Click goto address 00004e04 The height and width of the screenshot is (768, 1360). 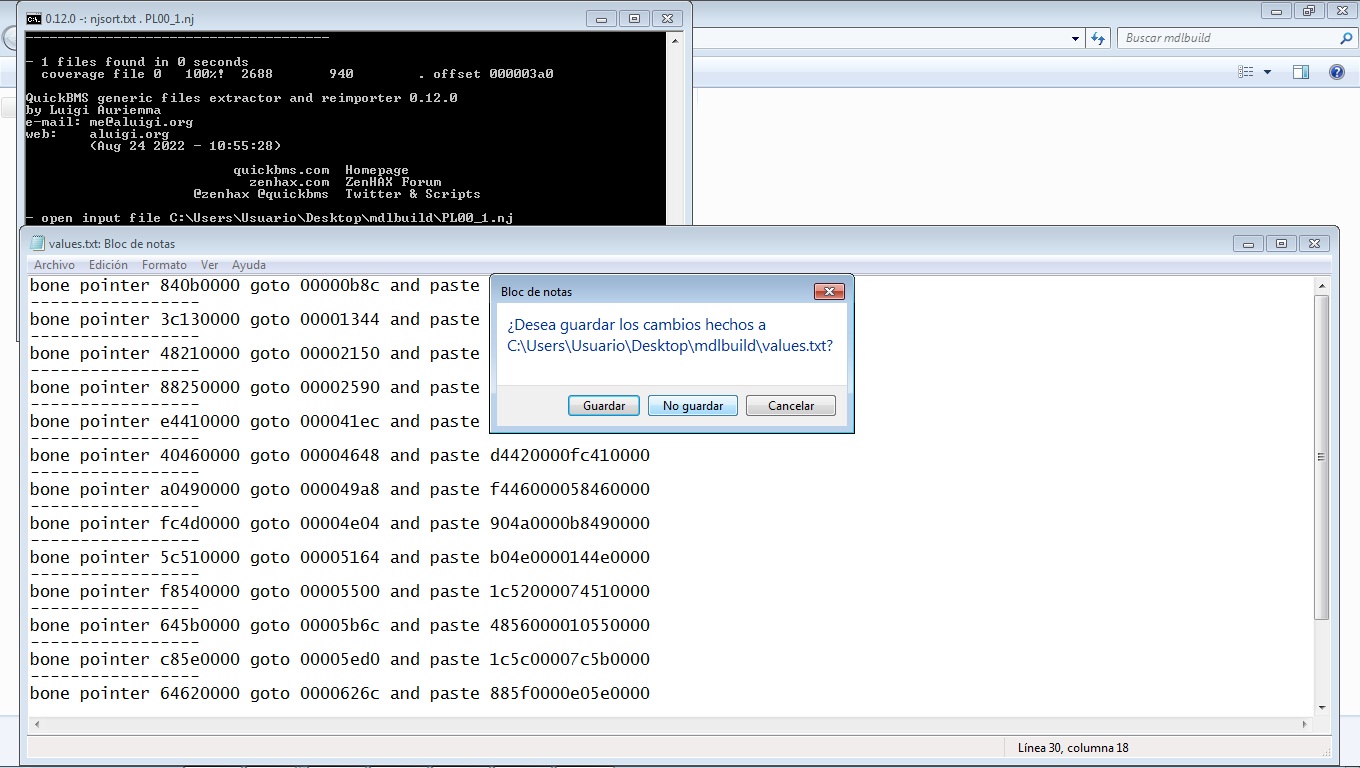[x=340, y=524]
